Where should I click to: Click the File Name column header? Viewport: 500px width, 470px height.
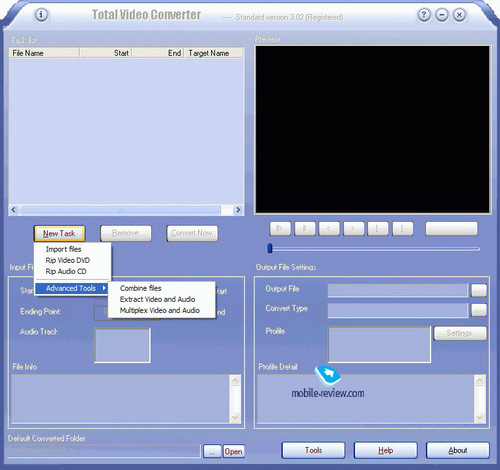44,53
